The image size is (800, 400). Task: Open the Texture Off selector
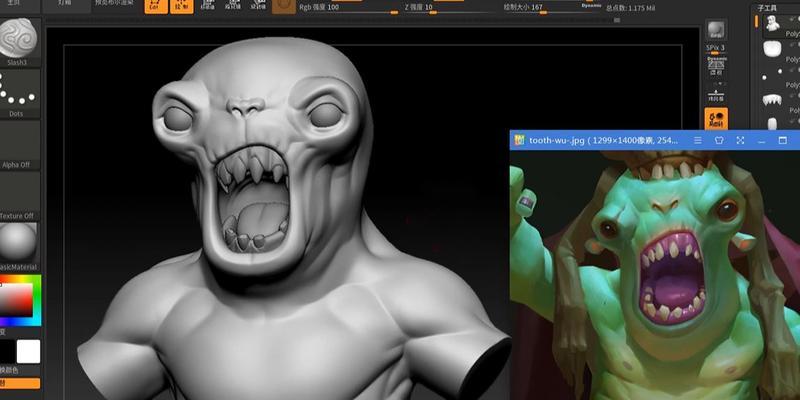[19, 195]
